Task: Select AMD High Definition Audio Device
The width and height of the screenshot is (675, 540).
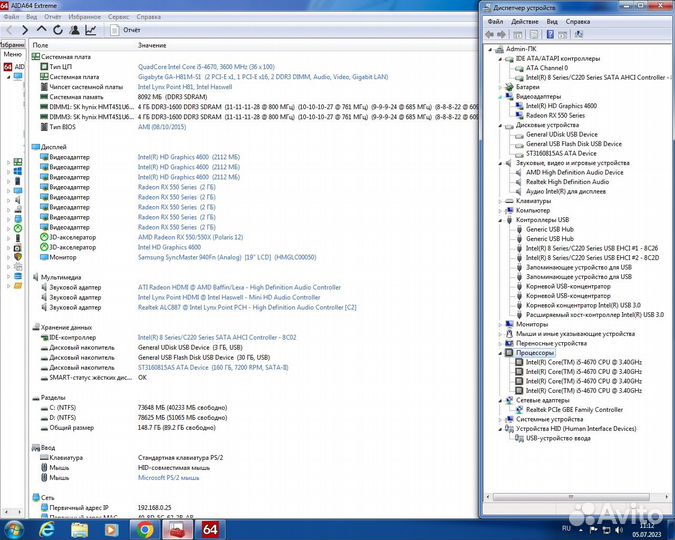Action: pos(574,172)
